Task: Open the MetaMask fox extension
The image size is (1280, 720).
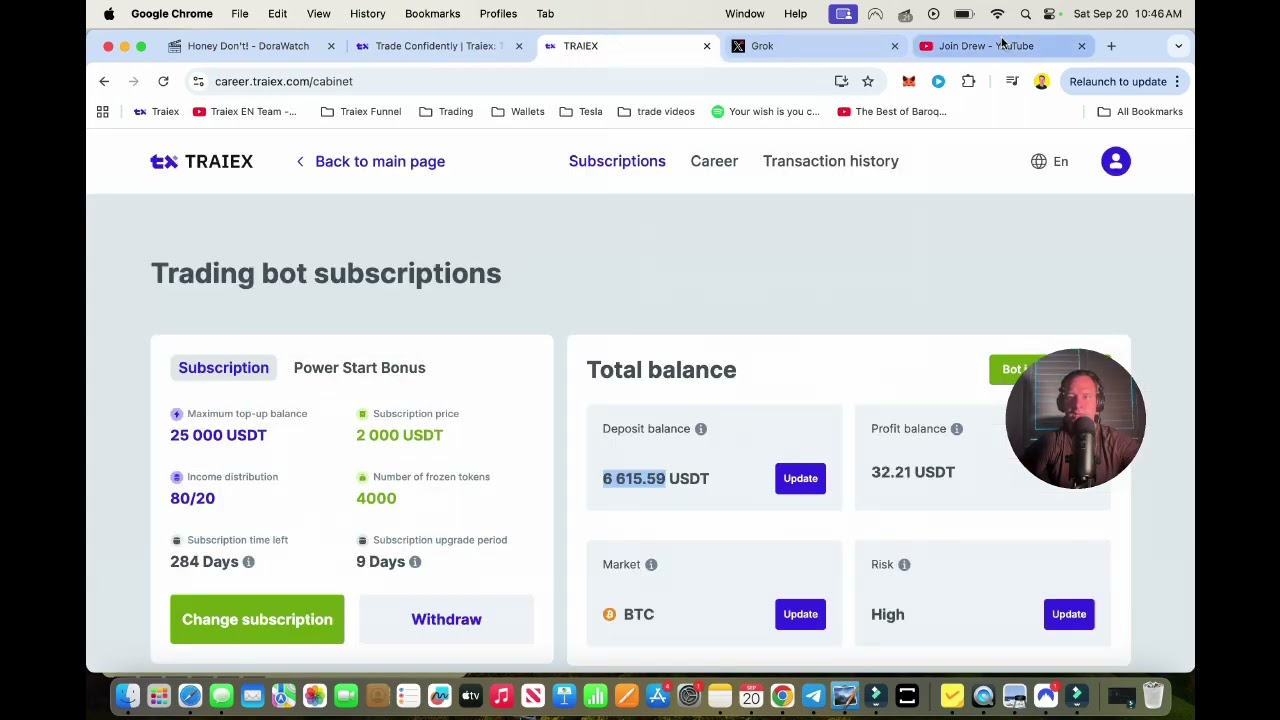Action: pos(909,81)
